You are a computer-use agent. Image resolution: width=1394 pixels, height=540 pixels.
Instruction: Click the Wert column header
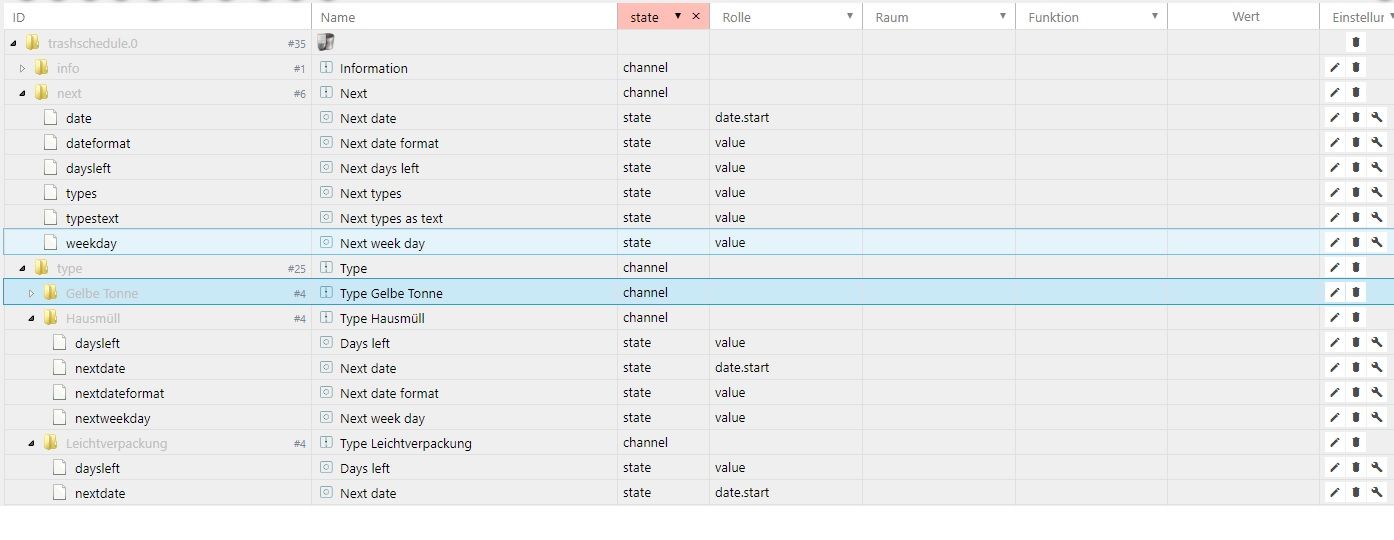pos(1245,16)
